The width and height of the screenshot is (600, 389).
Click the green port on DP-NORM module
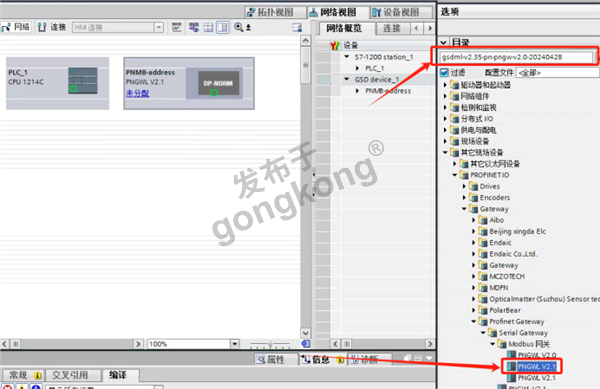point(214,93)
